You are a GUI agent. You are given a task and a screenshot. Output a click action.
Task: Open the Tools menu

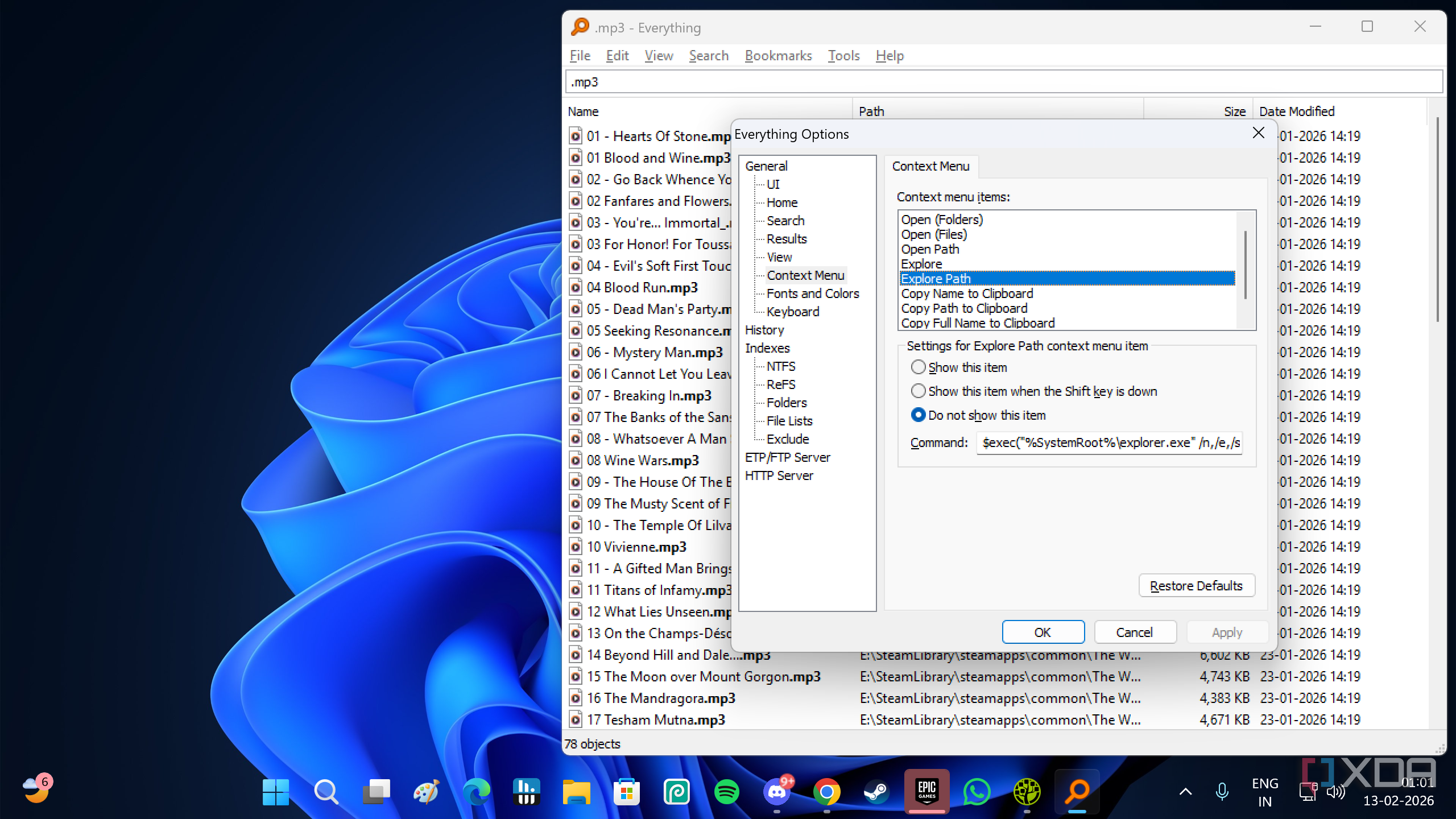(x=843, y=56)
